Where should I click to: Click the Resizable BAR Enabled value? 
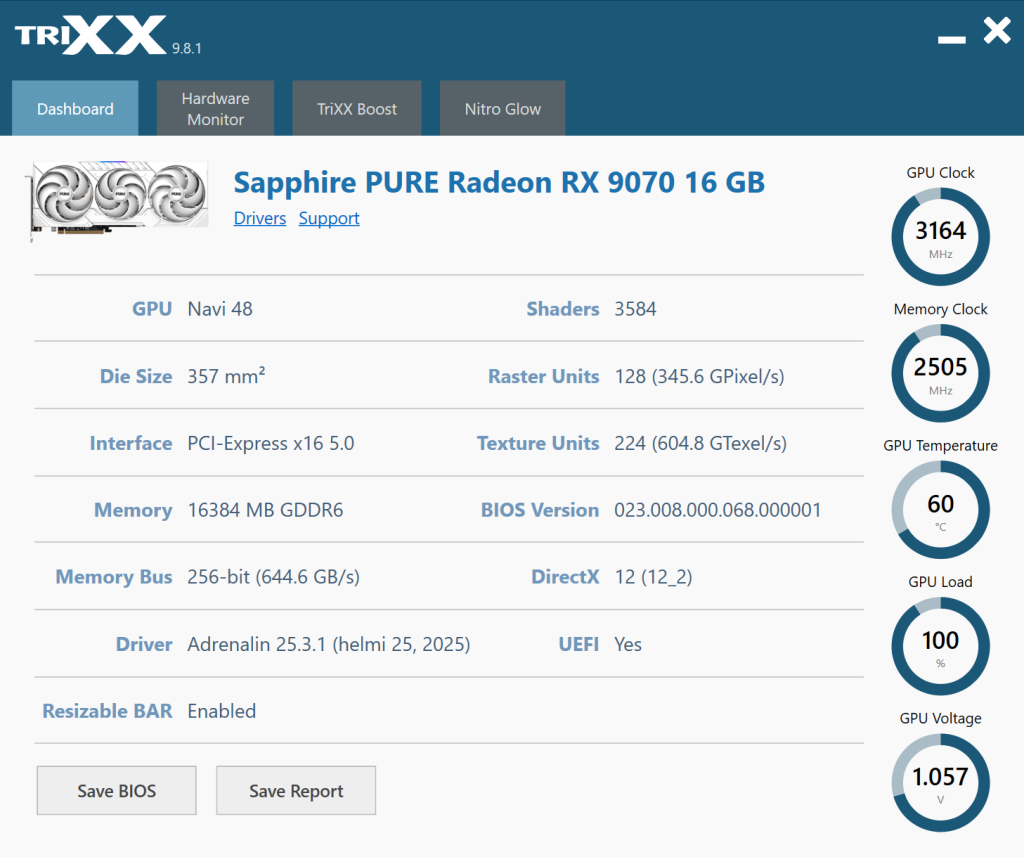[221, 711]
